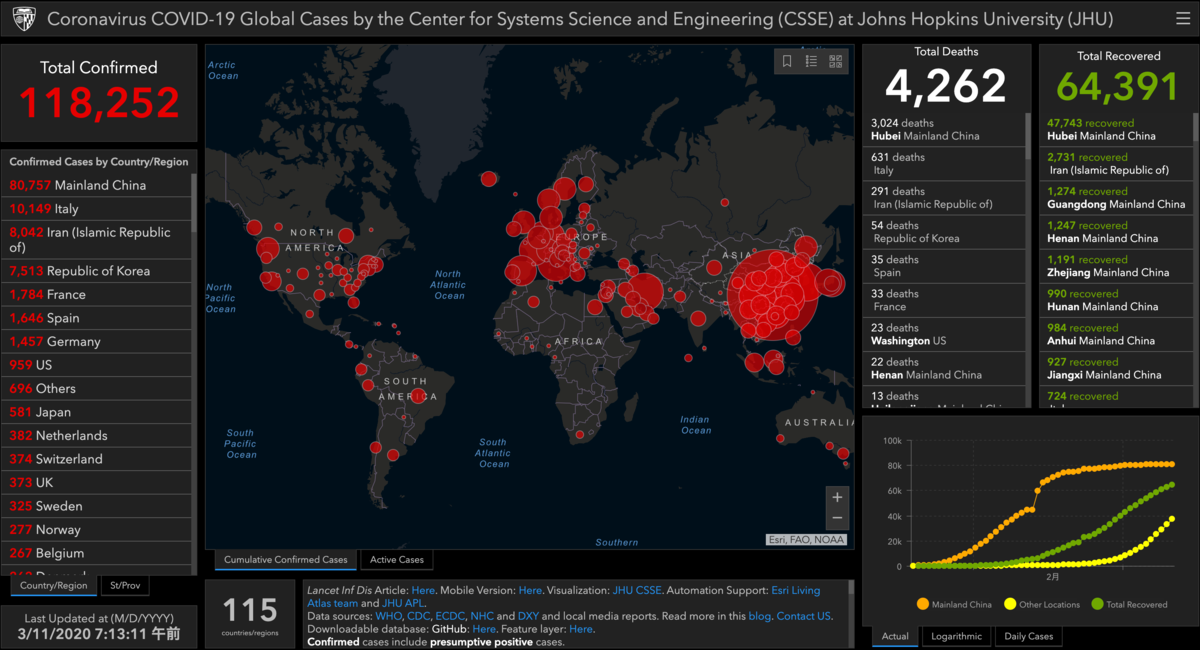Select '373 UK' in confirmed list

[98, 482]
